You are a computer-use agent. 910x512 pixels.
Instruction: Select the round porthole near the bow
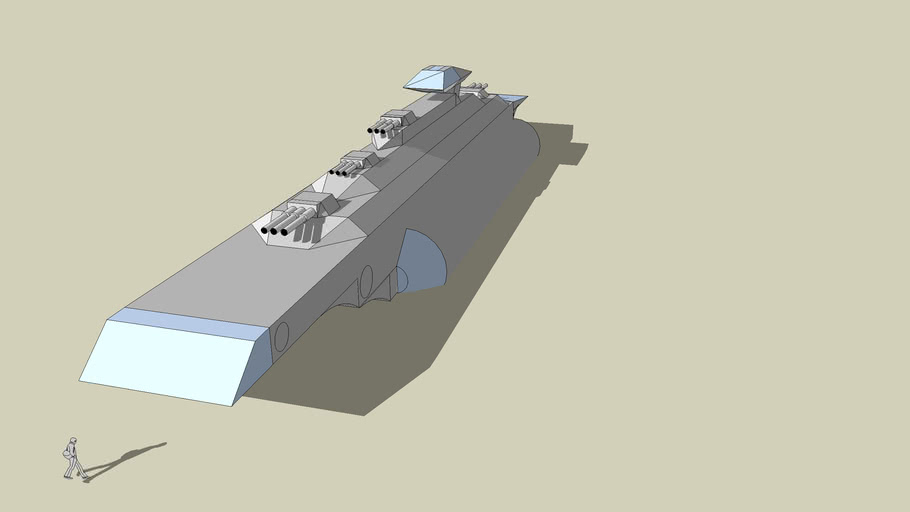click(x=282, y=337)
